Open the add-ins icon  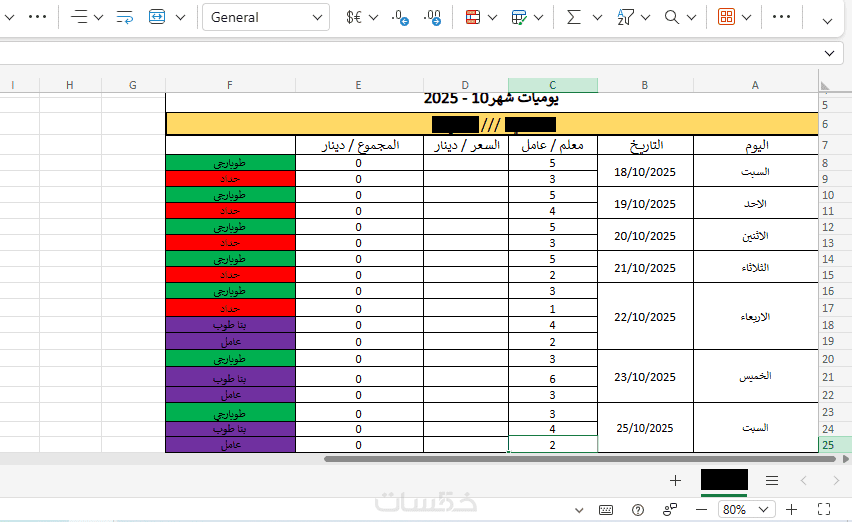pos(726,17)
